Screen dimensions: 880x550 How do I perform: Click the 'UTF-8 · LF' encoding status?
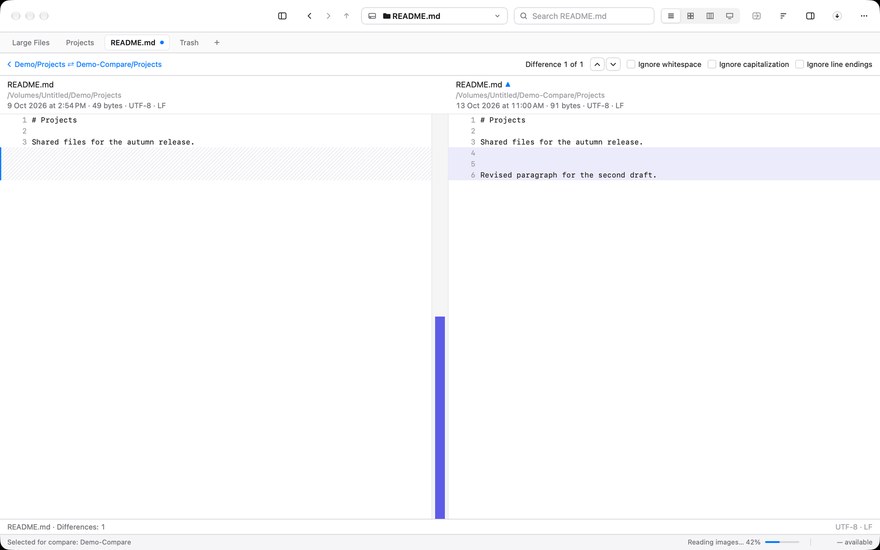[x=854, y=527]
